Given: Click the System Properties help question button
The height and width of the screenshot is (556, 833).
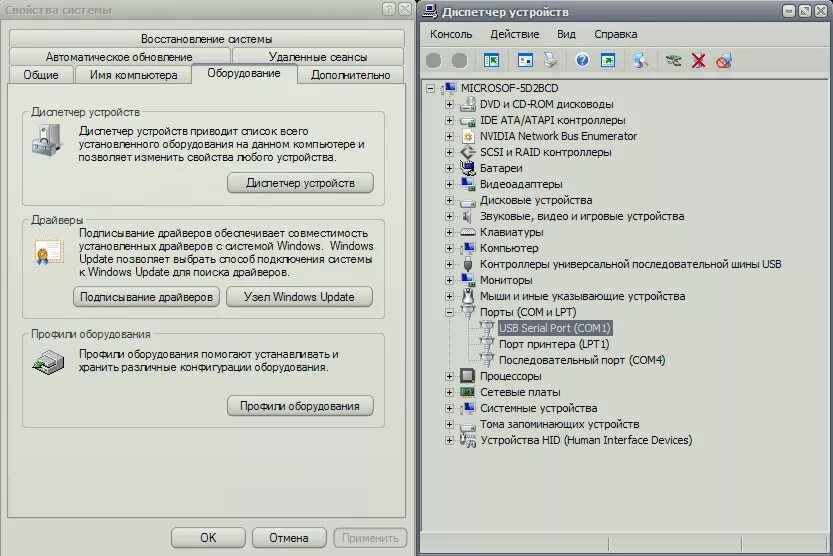Looking at the screenshot, I should (389, 9).
